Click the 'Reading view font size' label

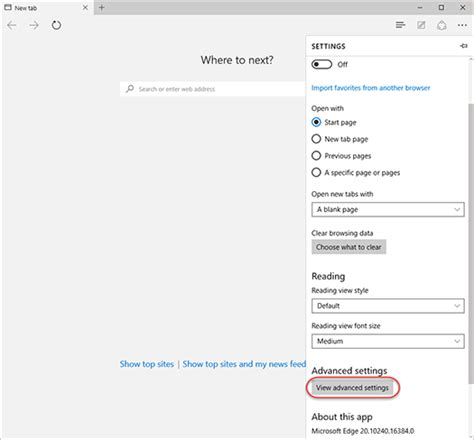point(346,326)
